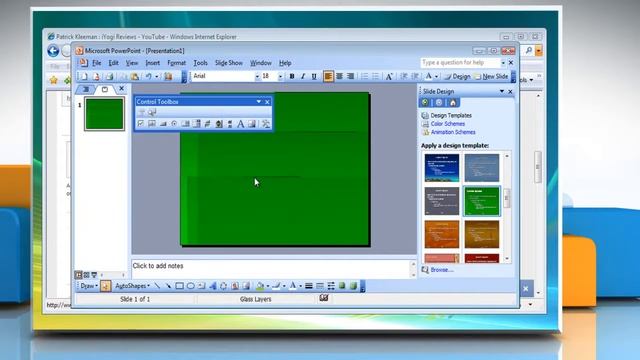Click View Code icon in Control Toolbox
This screenshot has width=640, height=360.
(x=152, y=112)
